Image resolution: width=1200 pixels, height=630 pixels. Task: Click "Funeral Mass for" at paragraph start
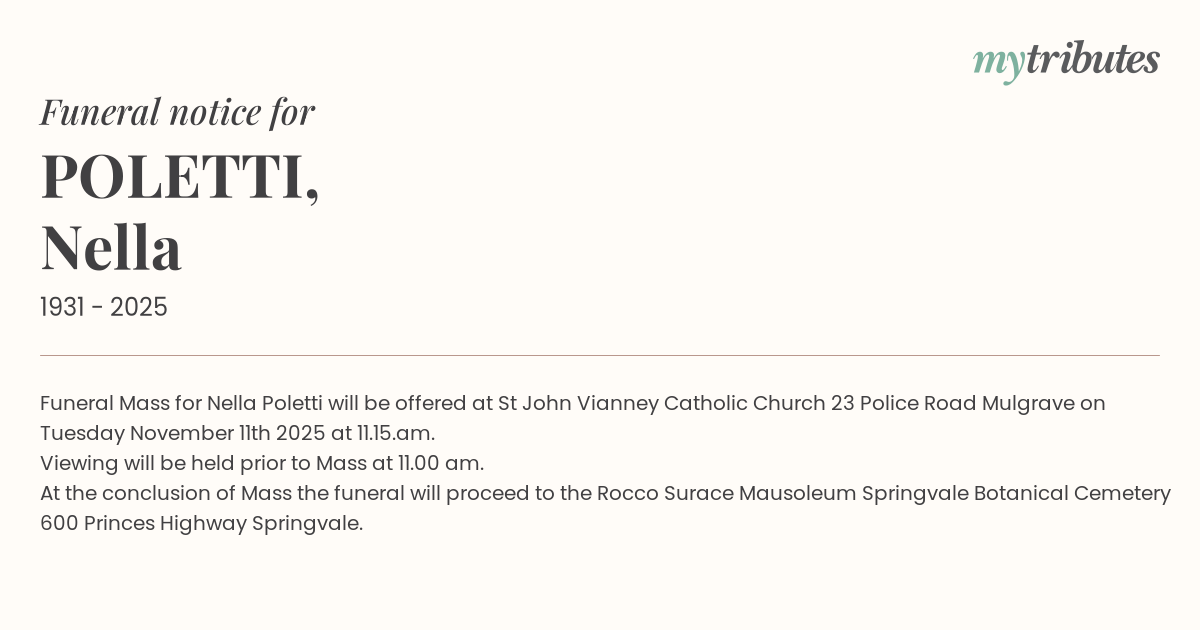120,404
